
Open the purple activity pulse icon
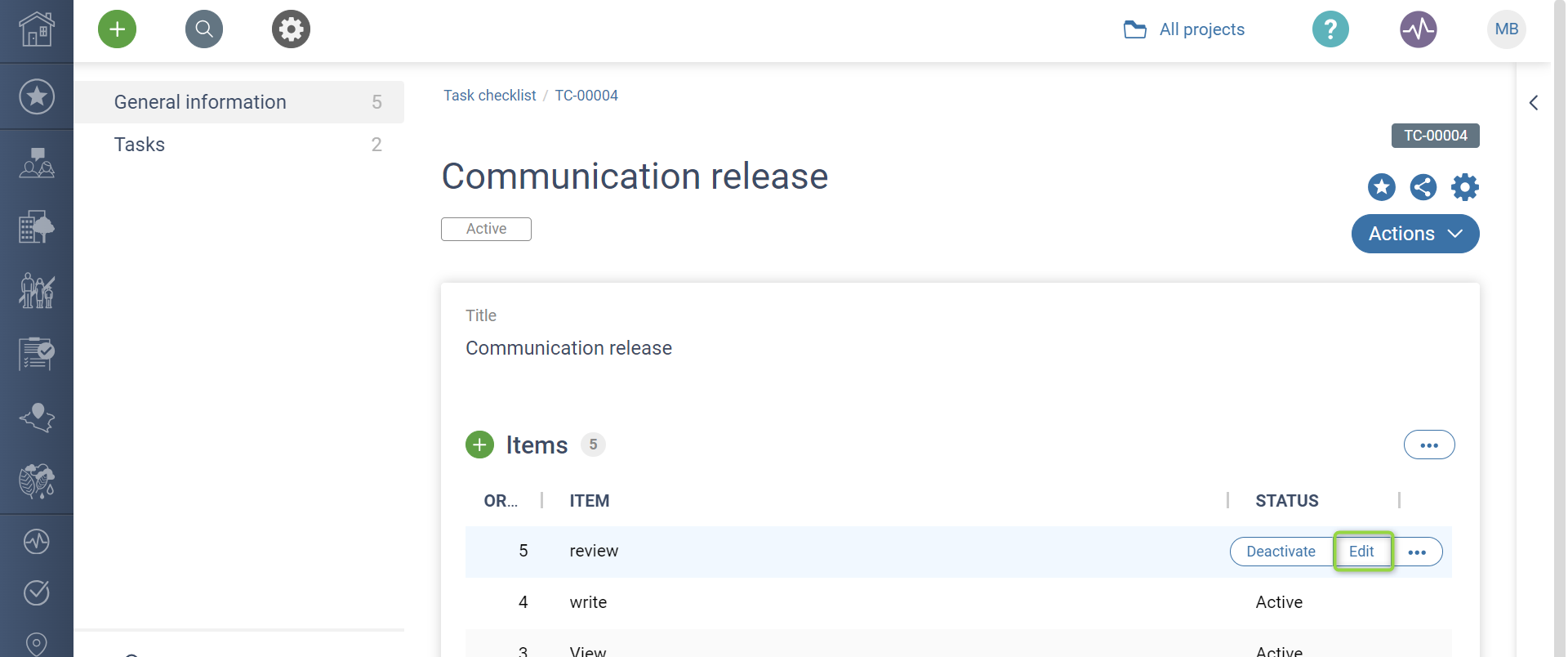point(1419,29)
